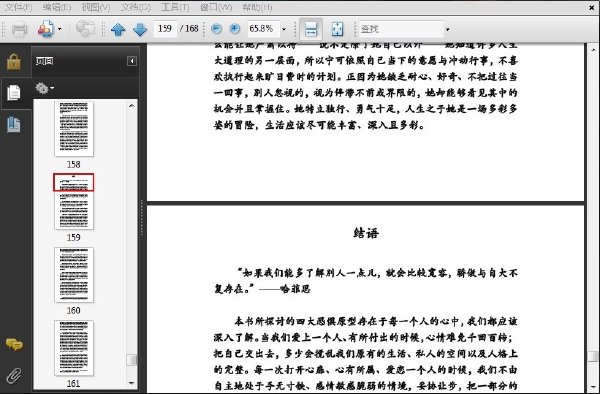Screen dimensions: 600x394
Task: Open the Find options dropdown arrow
Action: [x=447, y=29]
